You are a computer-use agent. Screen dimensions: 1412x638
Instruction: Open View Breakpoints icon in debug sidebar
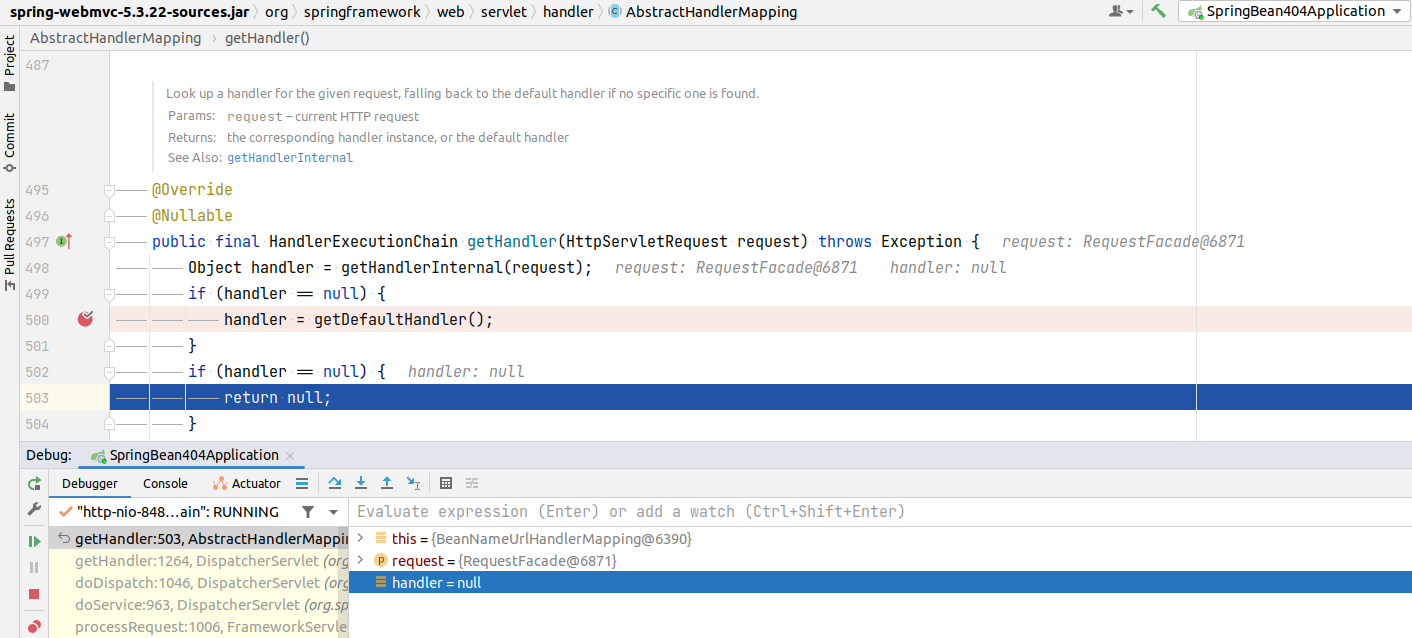tap(34, 627)
